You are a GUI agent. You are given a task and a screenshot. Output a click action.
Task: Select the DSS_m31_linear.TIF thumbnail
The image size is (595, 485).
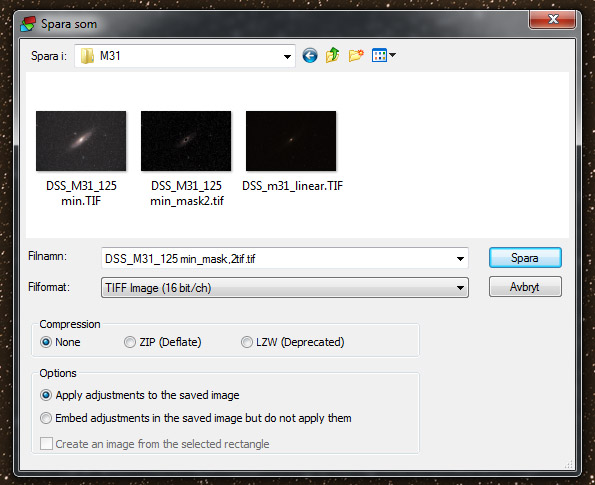291,141
